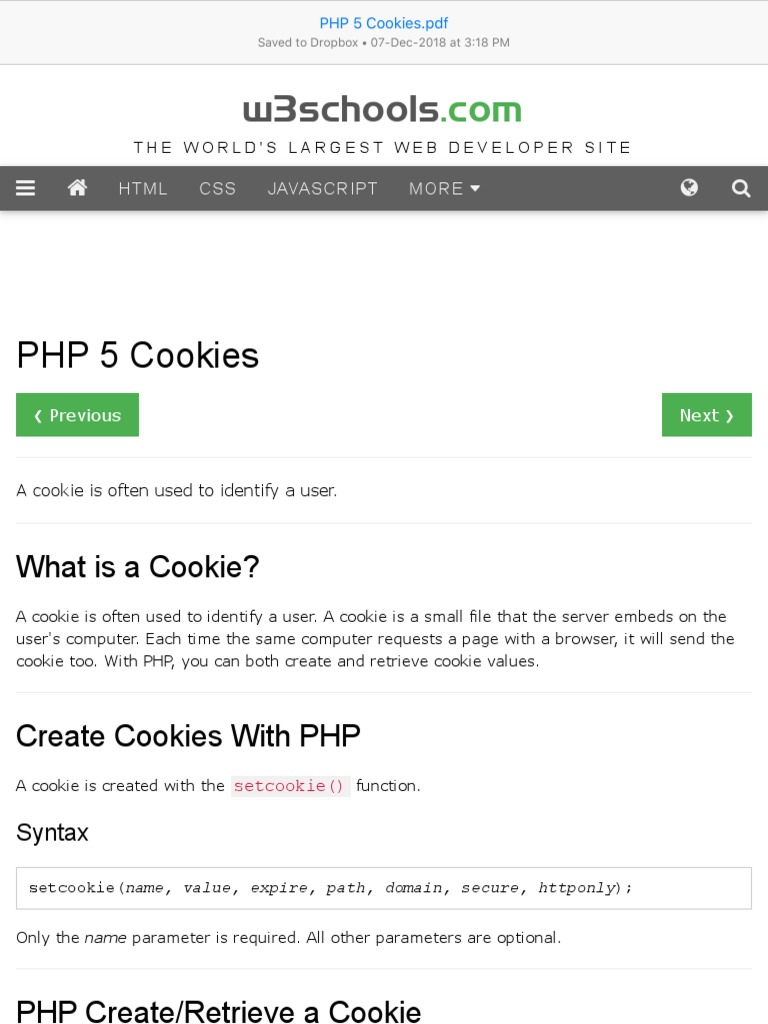Select the What is a Cookie? heading
Viewport: 768px width, 1024px height.
pyautogui.click(x=138, y=567)
